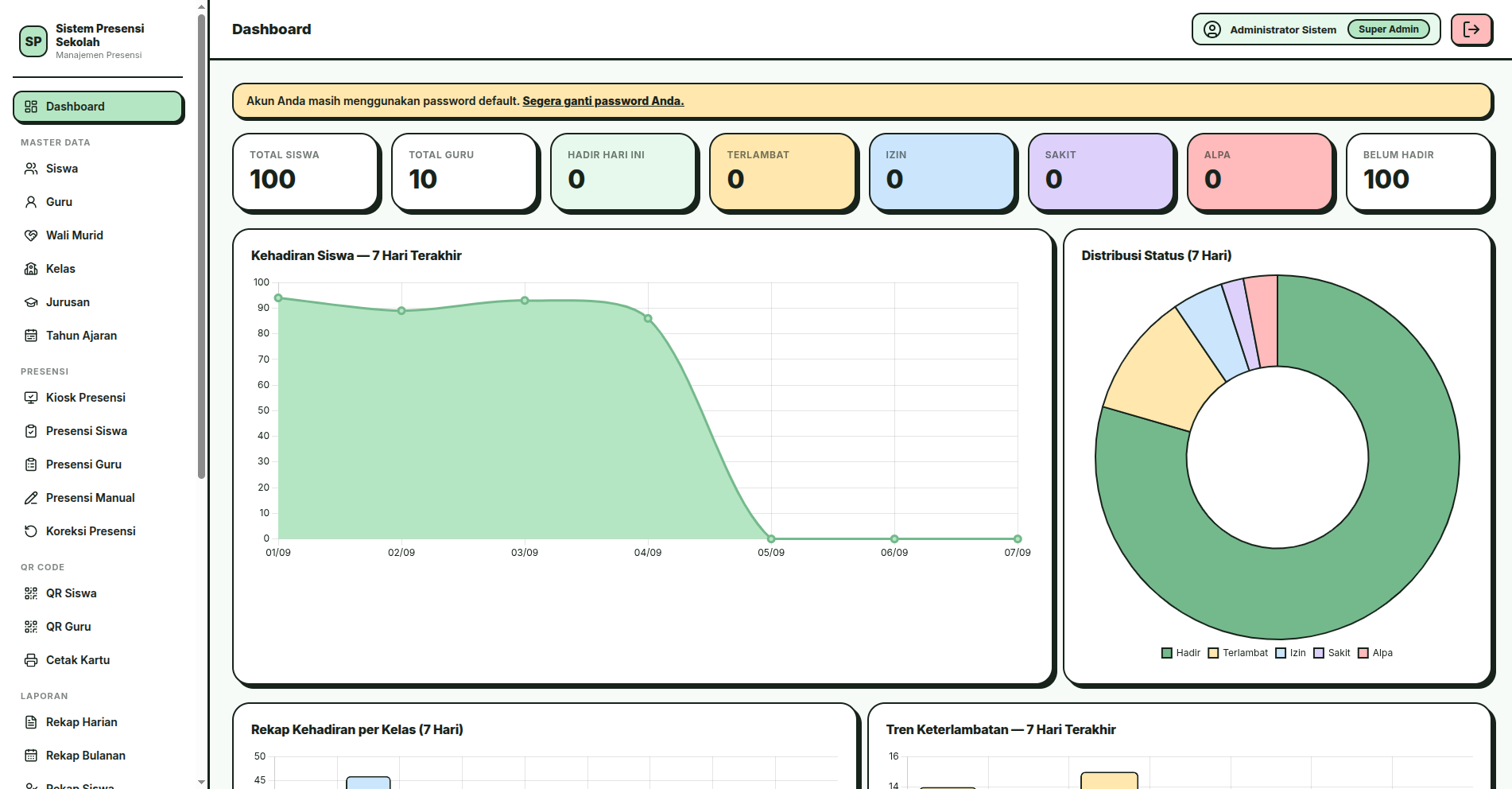Go to the Cetak Kartu page
Image resolution: width=1512 pixels, height=789 pixels.
point(99,660)
